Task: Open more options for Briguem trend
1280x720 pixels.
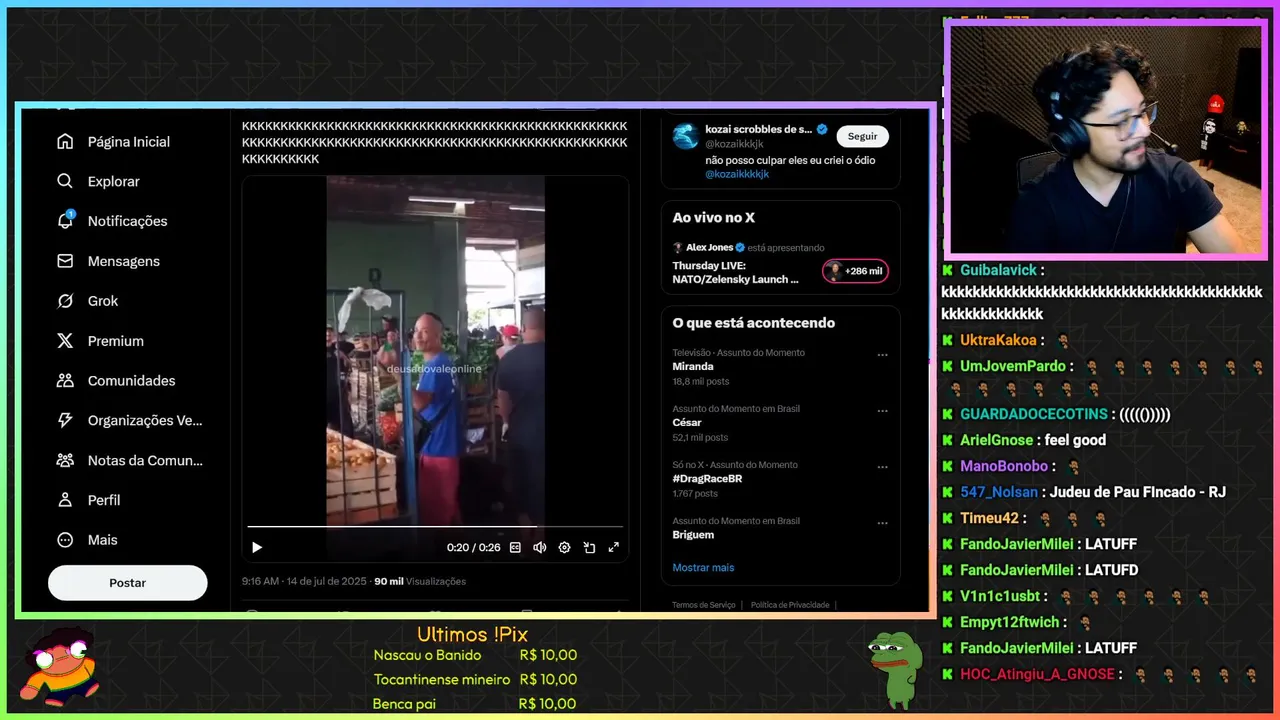Action: coord(882,523)
